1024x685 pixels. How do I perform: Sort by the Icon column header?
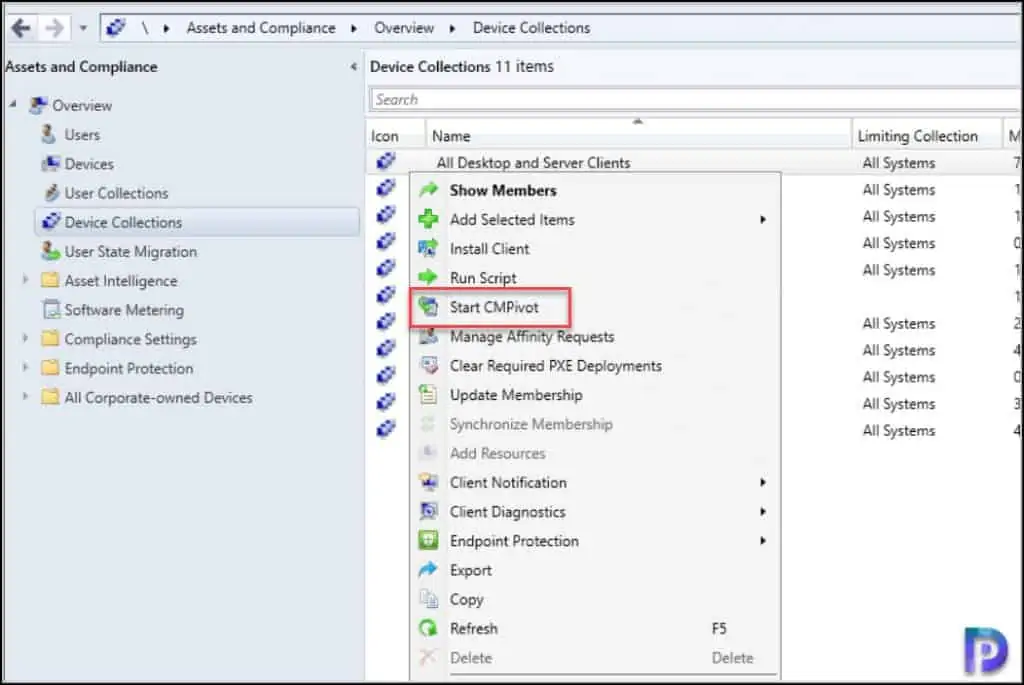click(385, 136)
